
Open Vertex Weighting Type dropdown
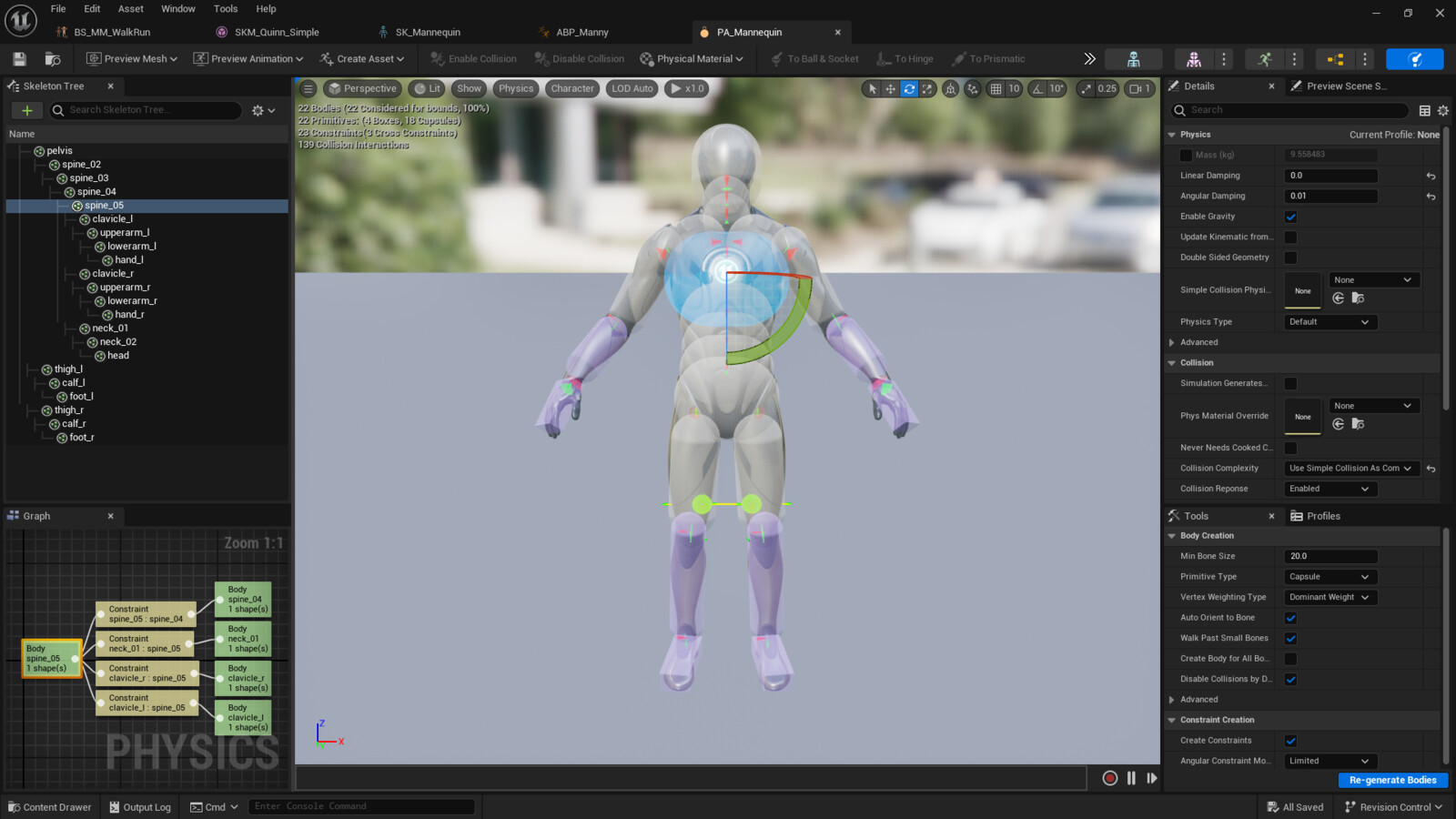coord(1330,597)
